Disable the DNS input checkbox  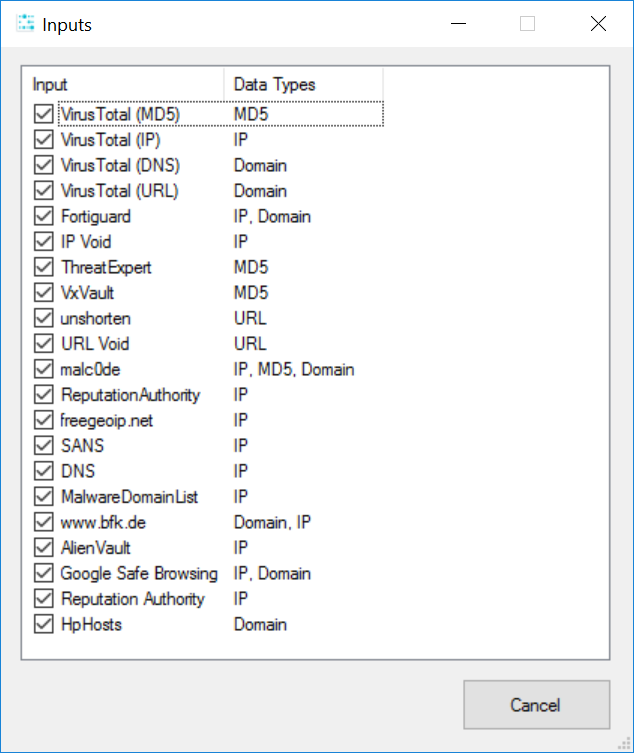[44, 471]
